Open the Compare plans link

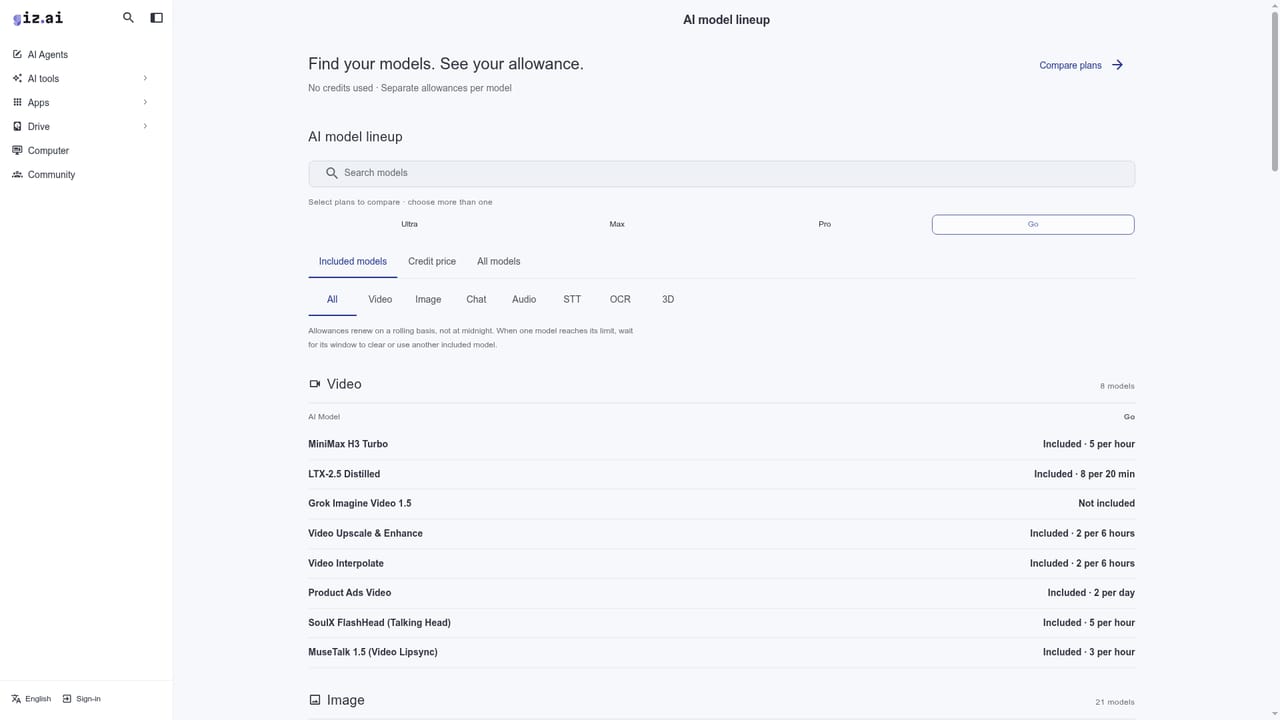click(1081, 65)
